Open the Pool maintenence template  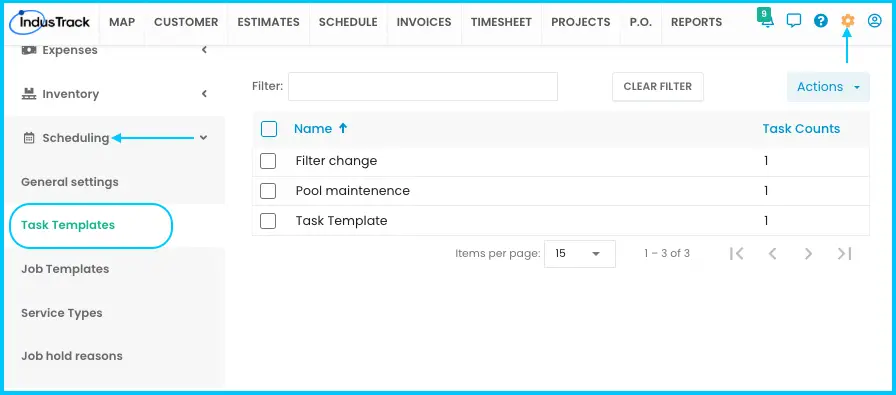[x=353, y=191]
